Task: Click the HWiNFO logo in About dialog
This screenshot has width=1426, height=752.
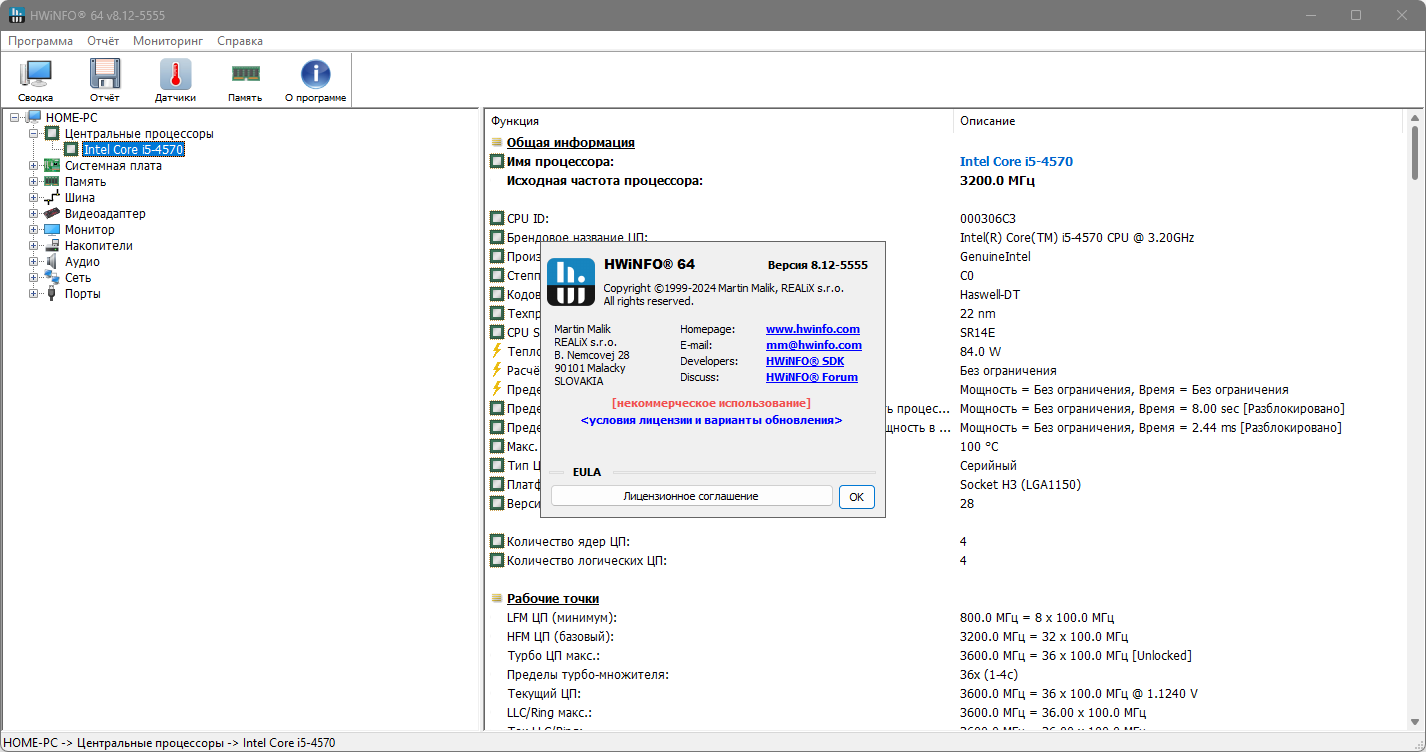Action: (571, 282)
